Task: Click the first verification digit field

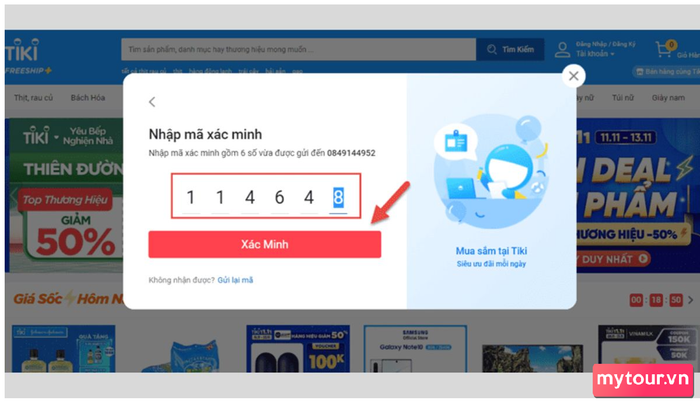Action: click(191, 197)
